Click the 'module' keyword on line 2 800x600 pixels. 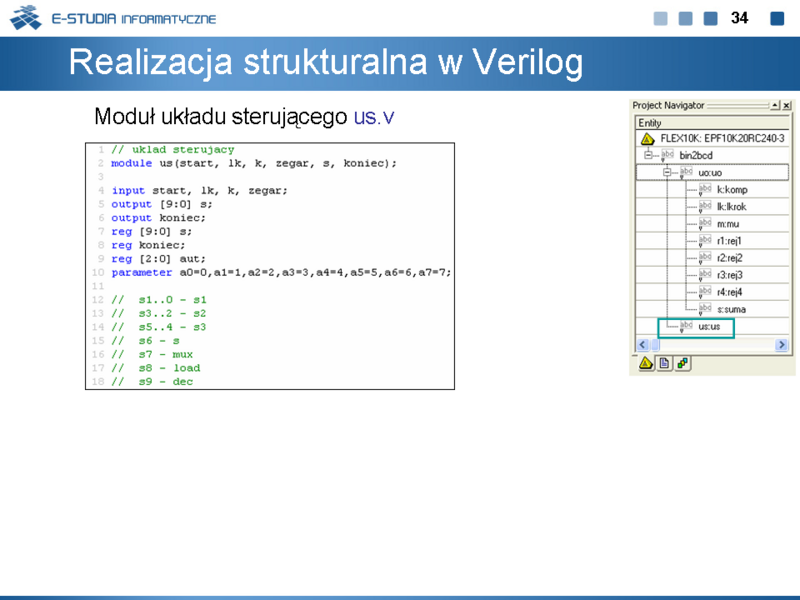[x=132, y=163]
